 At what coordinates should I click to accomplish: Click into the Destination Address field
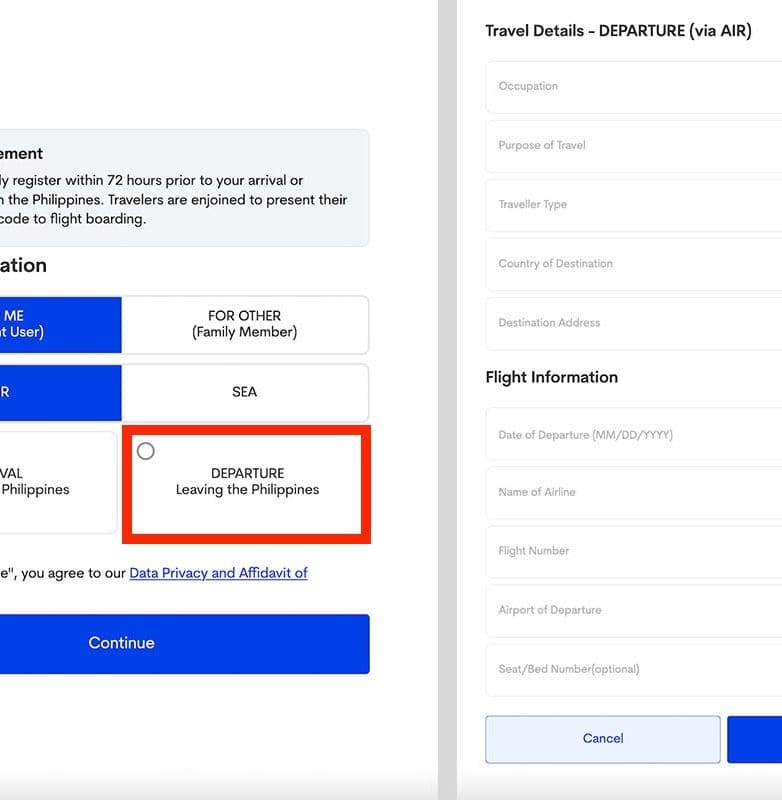pyautogui.click(x=633, y=323)
